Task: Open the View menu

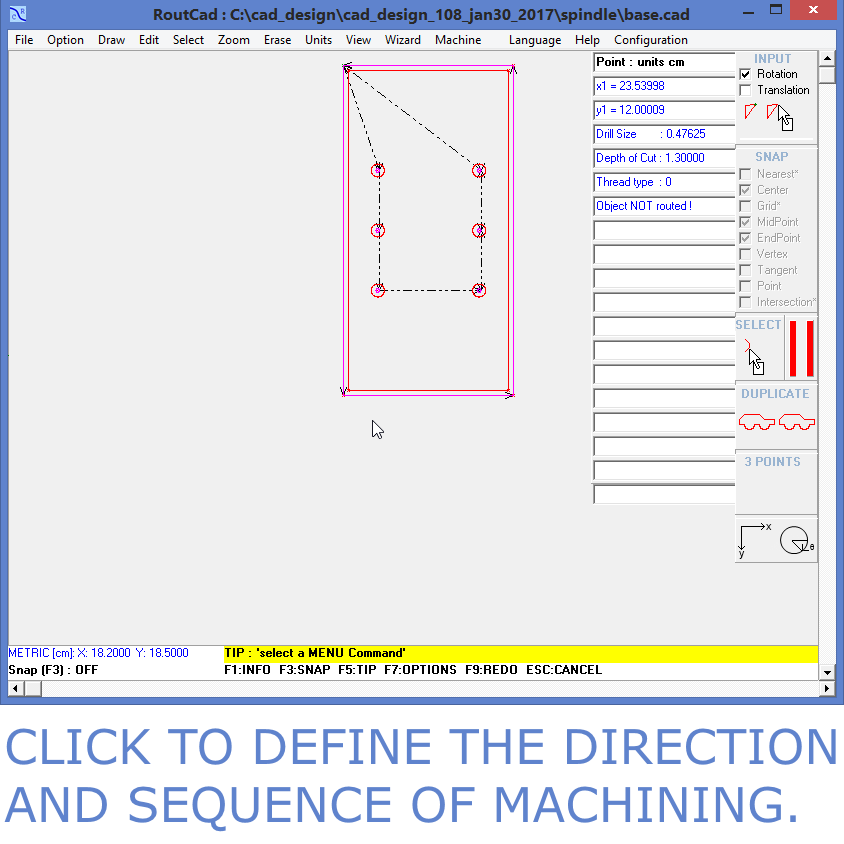Action: coord(358,40)
